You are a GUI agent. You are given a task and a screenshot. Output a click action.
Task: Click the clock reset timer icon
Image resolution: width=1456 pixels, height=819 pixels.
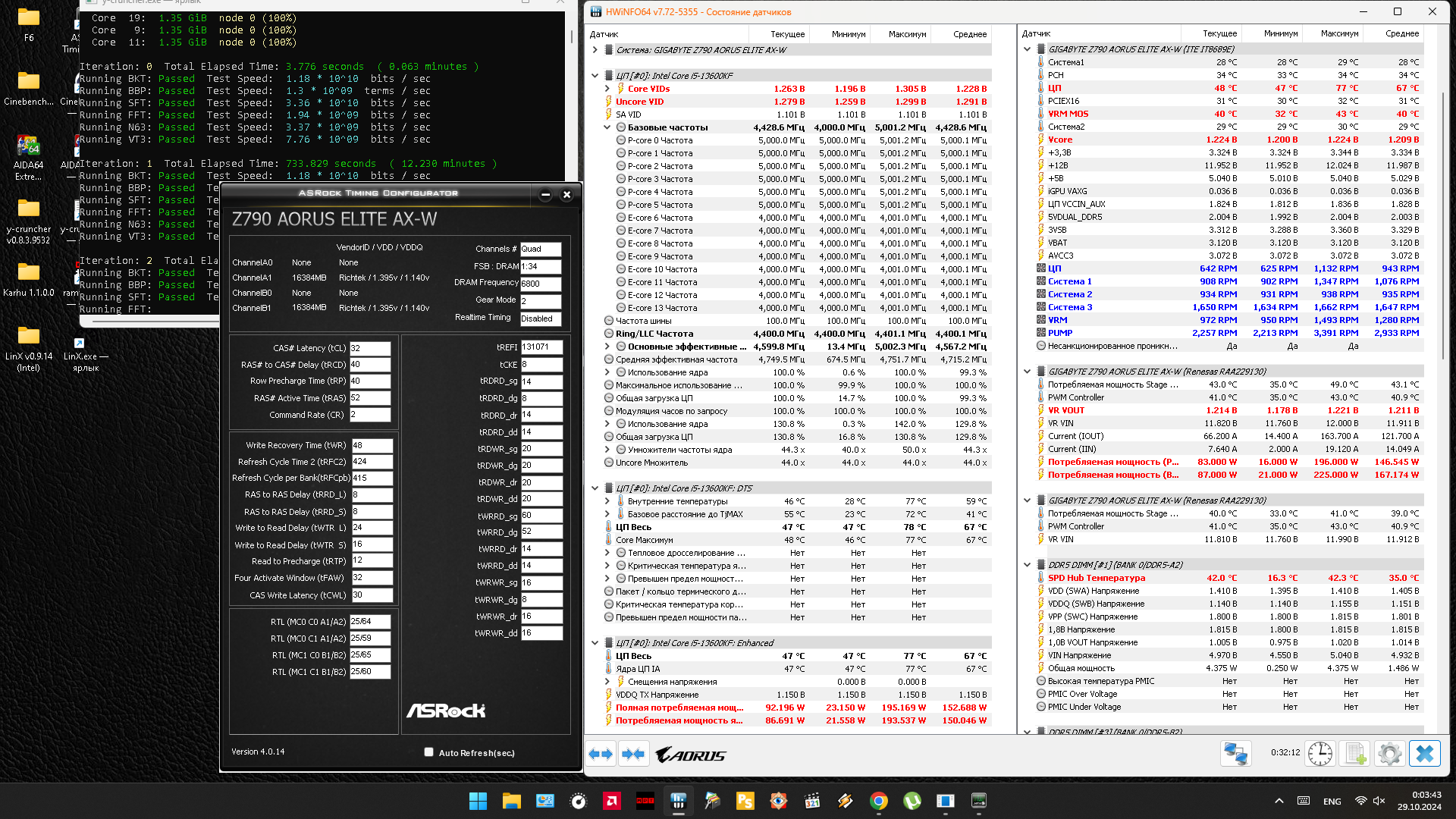1319,754
